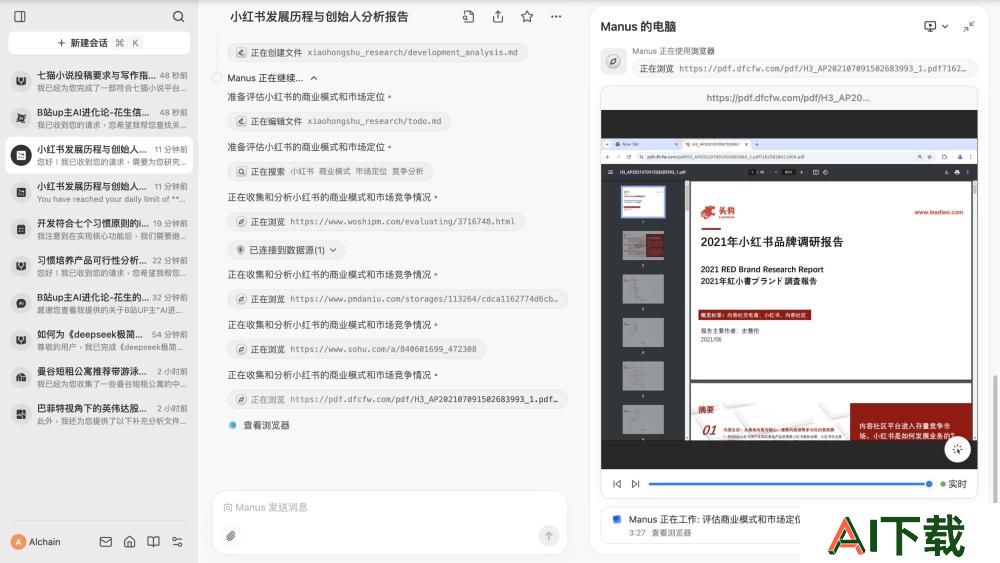Open the search icon in the sidebar
This screenshot has height=563, width=1000.
click(x=178, y=17)
